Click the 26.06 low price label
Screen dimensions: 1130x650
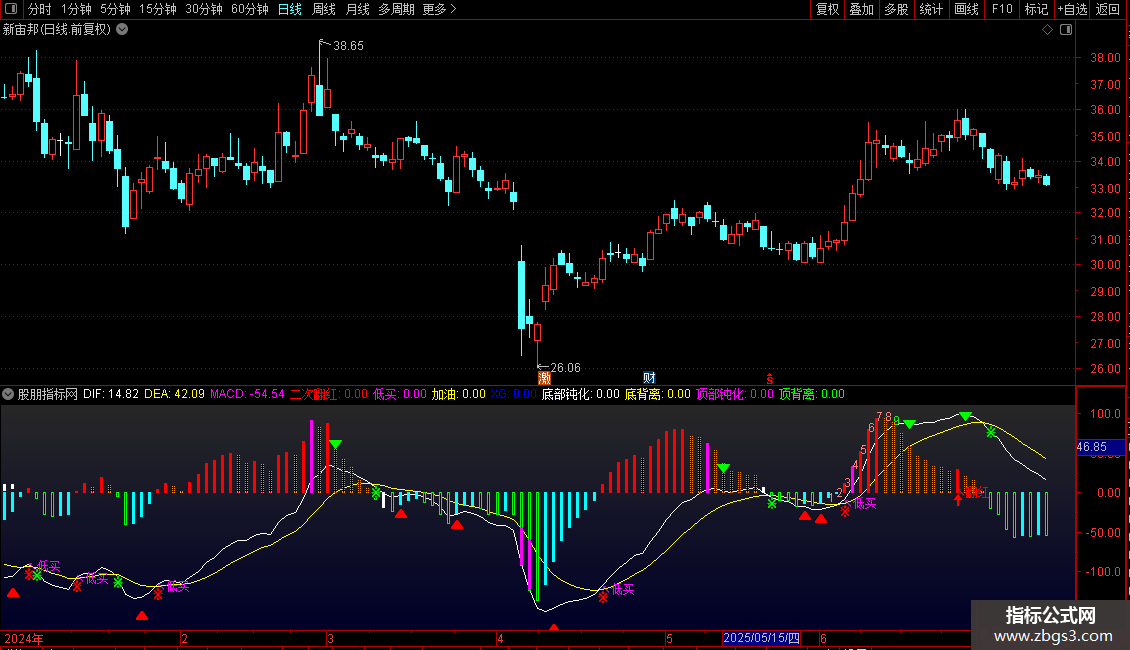tap(565, 368)
